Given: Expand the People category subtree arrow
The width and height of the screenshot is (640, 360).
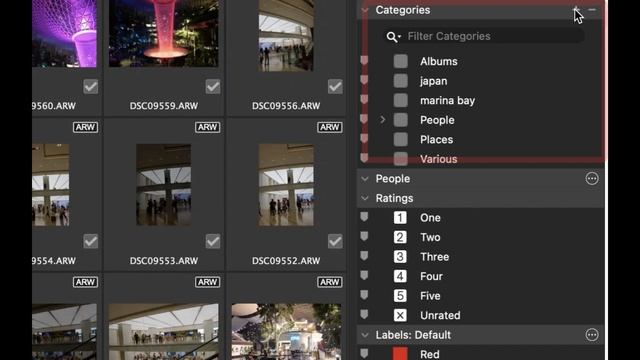Looking at the screenshot, I should click(x=382, y=120).
